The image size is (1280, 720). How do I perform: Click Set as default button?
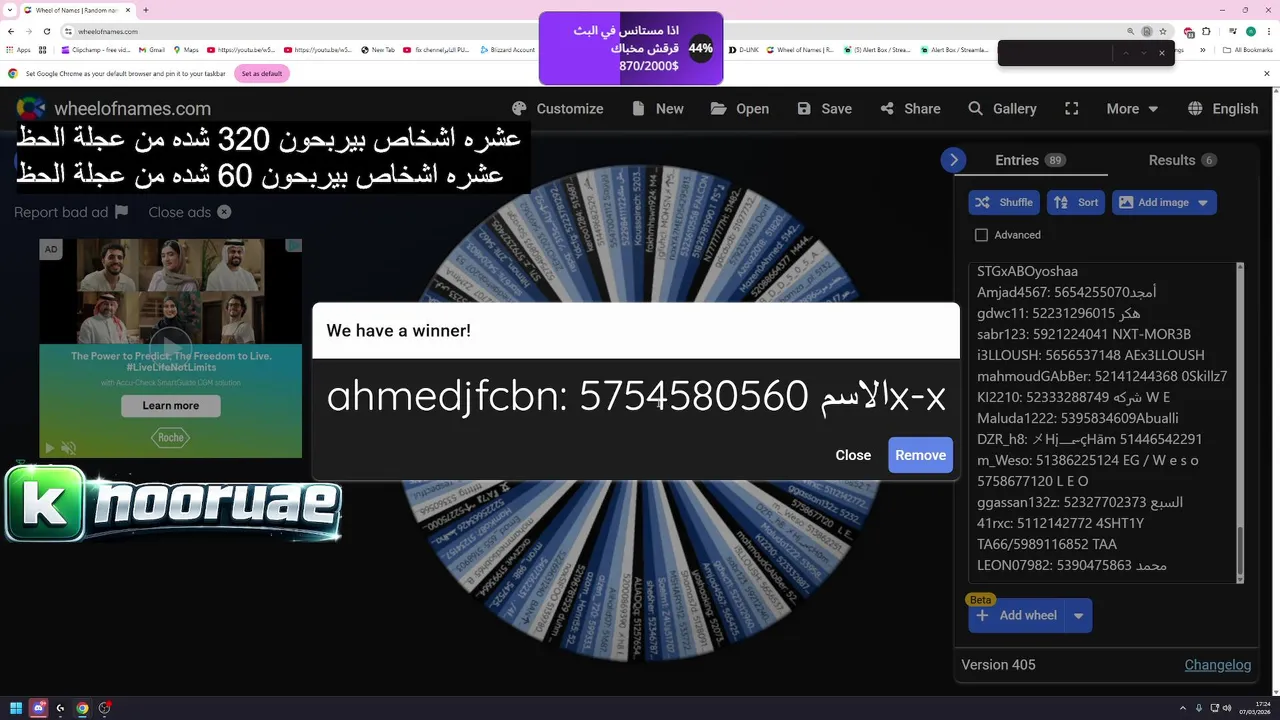262,73
